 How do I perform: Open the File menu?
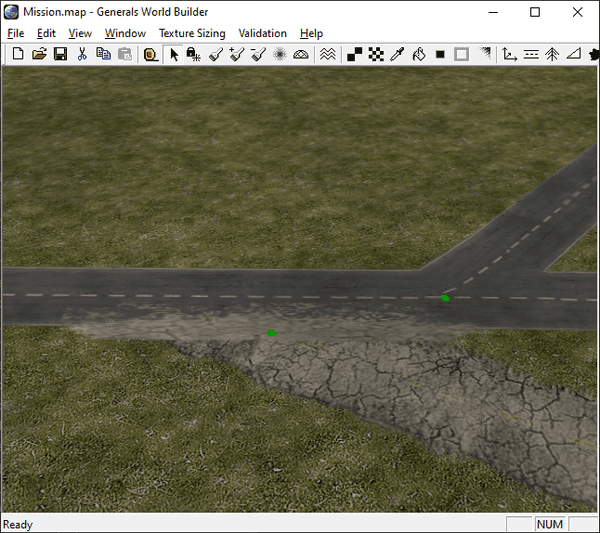tap(16, 33)
